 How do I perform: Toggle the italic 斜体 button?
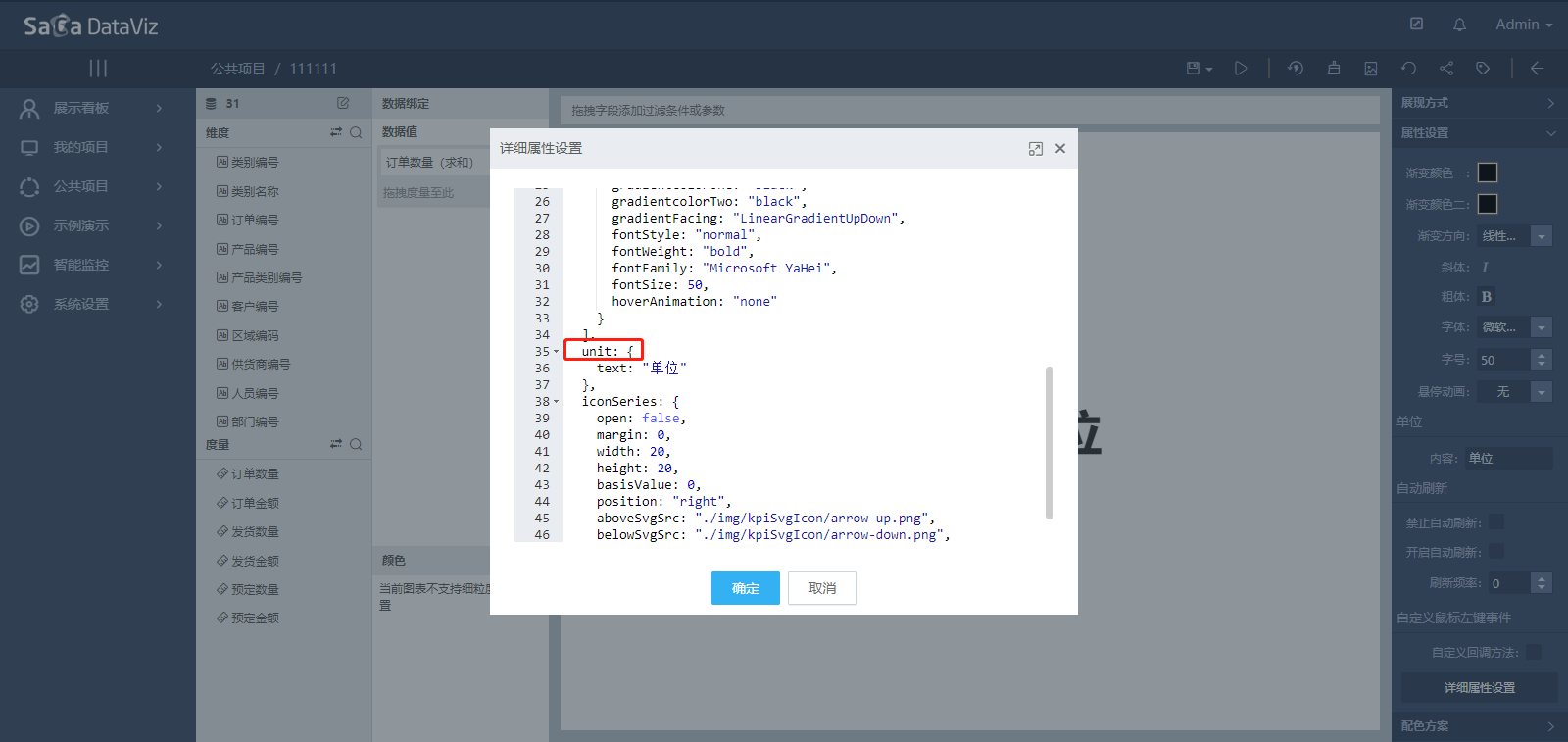1486,267
